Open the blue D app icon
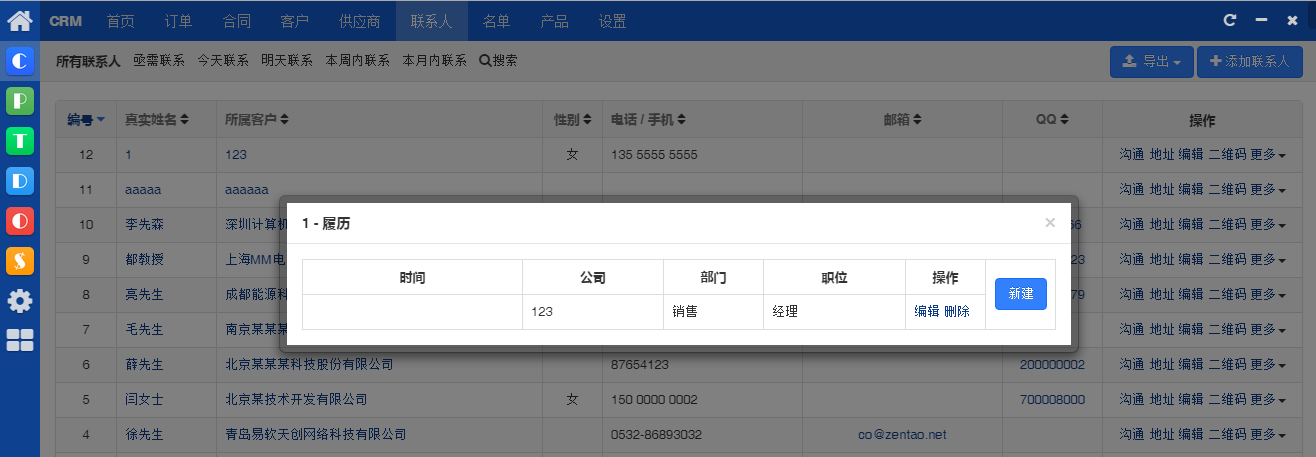1316x457 pixels. pos(20,181)
